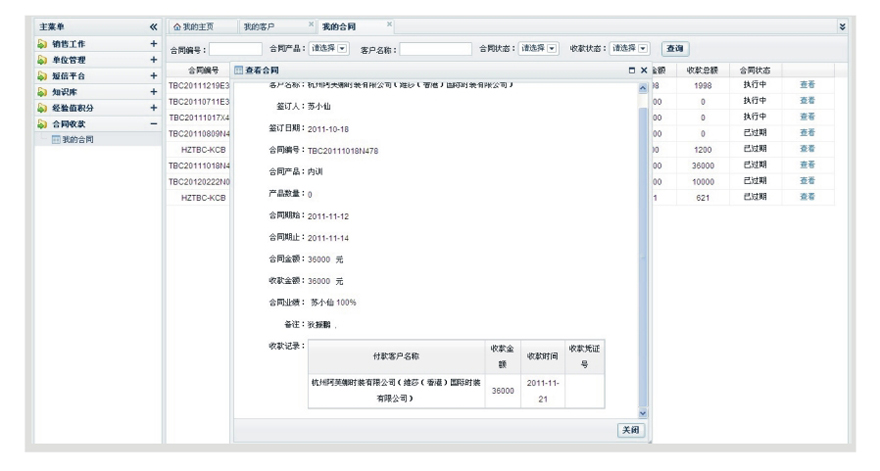Expand the 单位管理 menu section

pyautogui.click(x=153, y=60)
